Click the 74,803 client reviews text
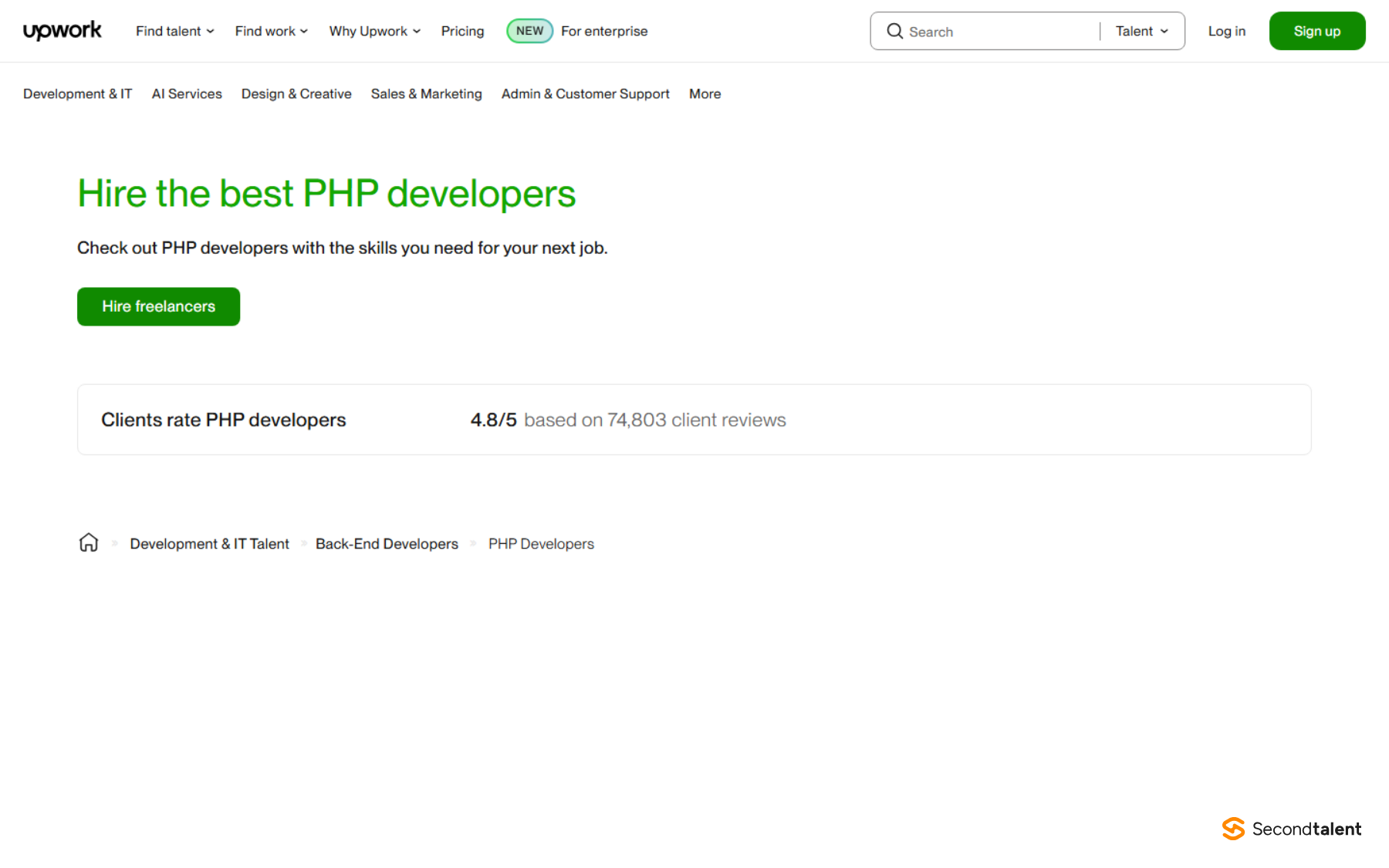 [x=696, y=420]
